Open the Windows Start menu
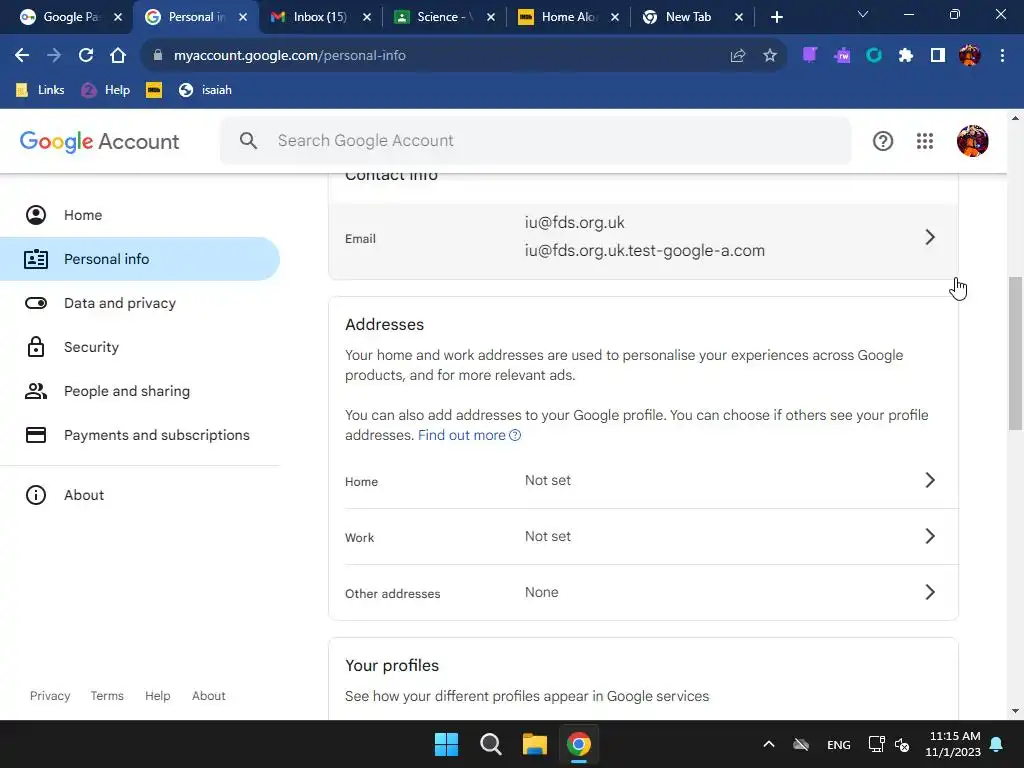The image size is (1024, 768). coord(447,744)
